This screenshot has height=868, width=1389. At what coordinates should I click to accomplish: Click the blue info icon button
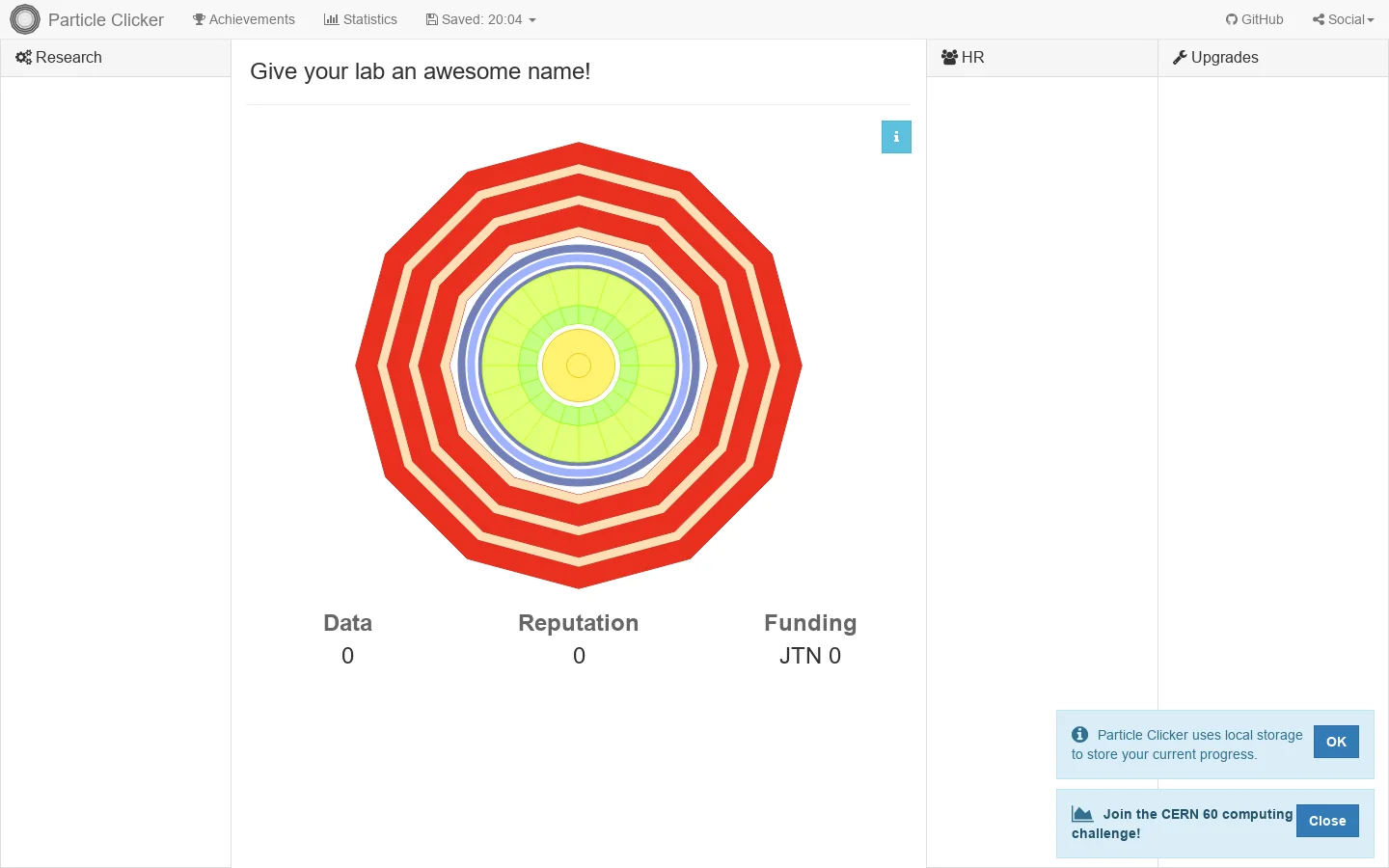(x=896, y=137)
